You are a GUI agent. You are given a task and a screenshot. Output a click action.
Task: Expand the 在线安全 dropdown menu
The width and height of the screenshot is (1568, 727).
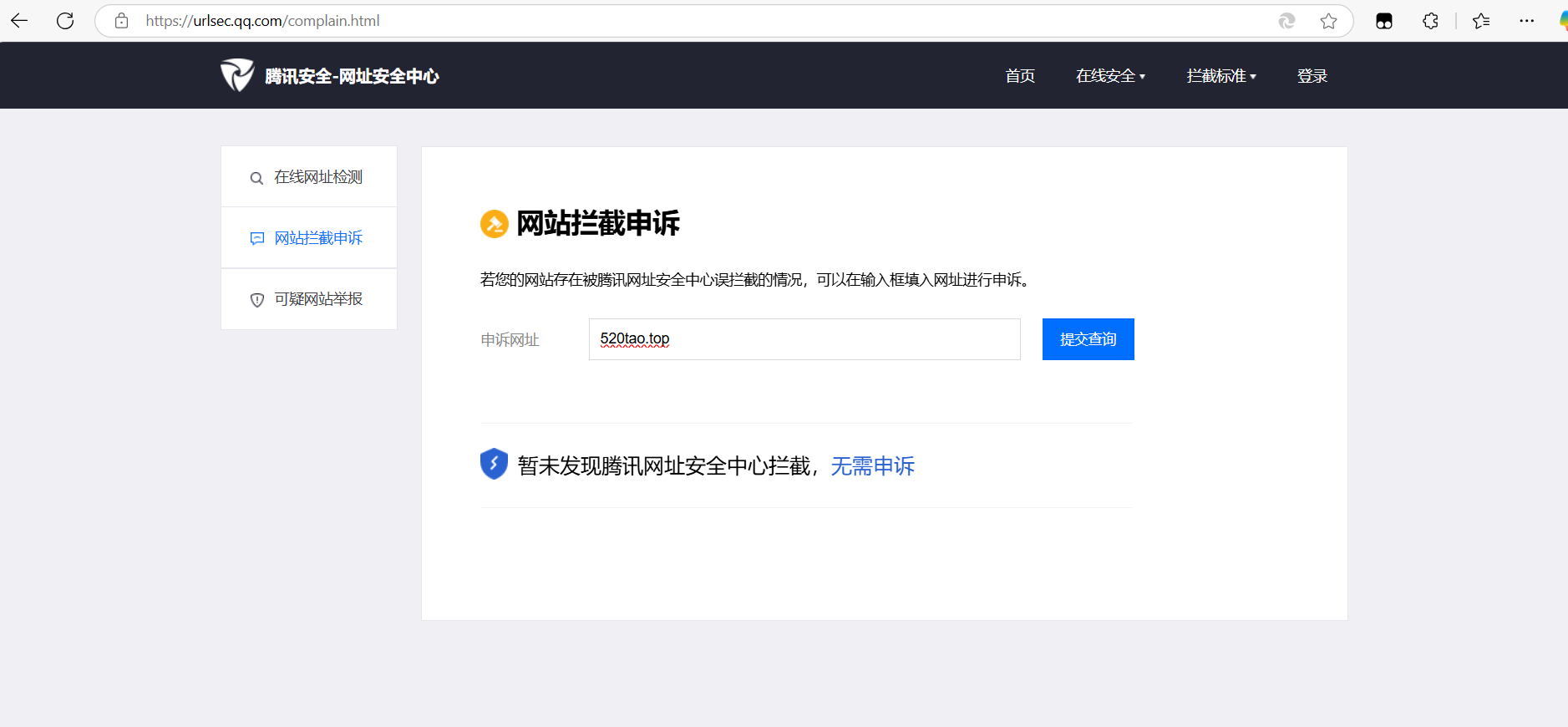tap(1110, 76)
